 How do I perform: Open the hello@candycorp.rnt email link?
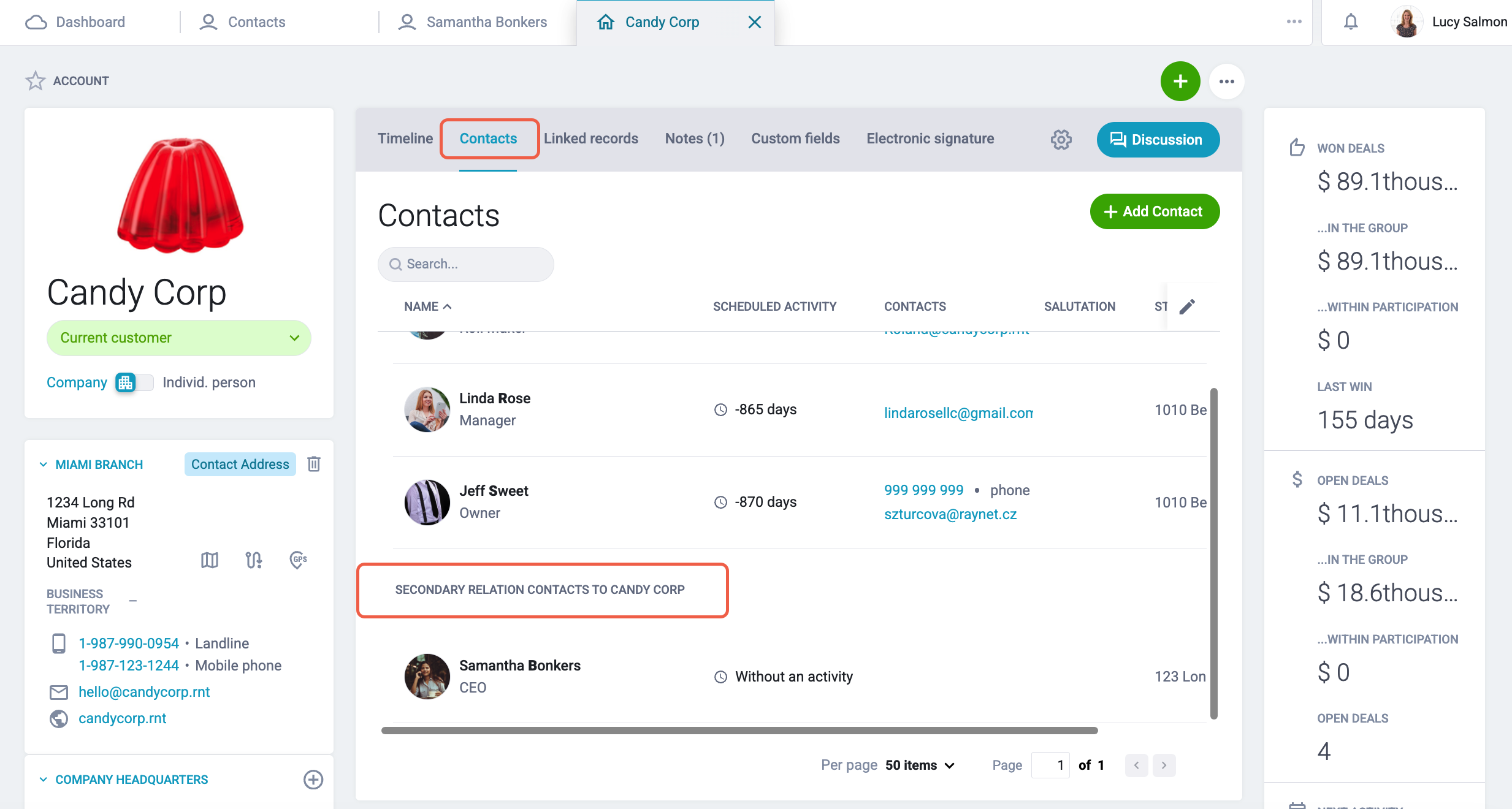click(x=144, y=692)
